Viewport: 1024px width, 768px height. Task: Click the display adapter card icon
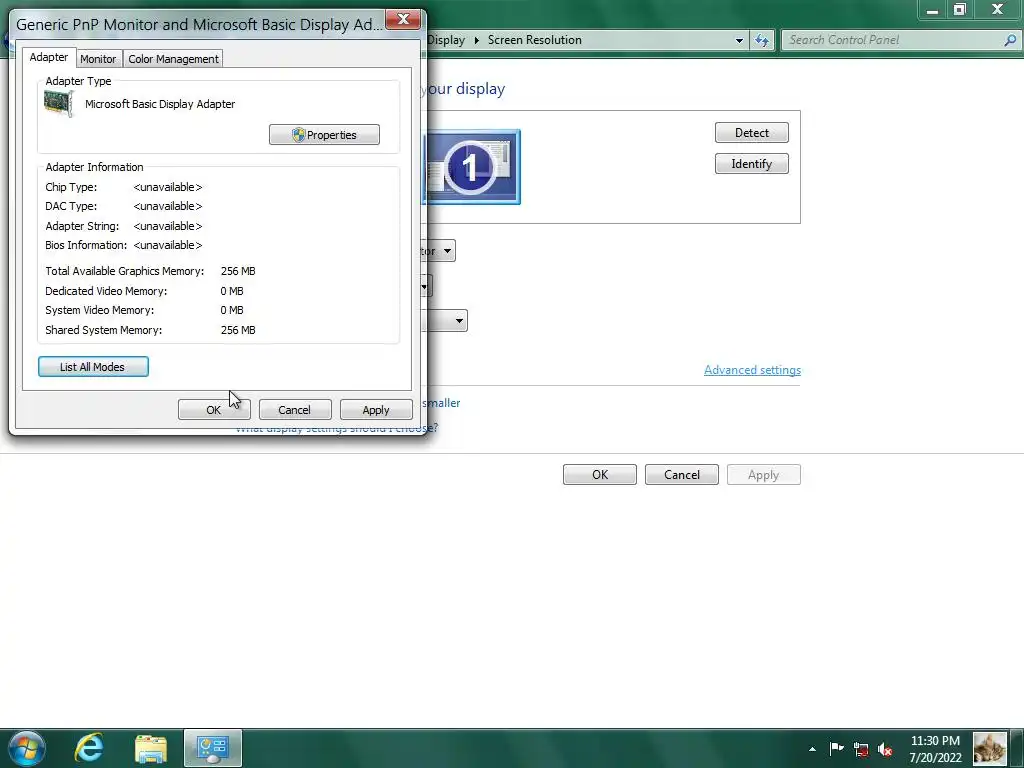58,104
